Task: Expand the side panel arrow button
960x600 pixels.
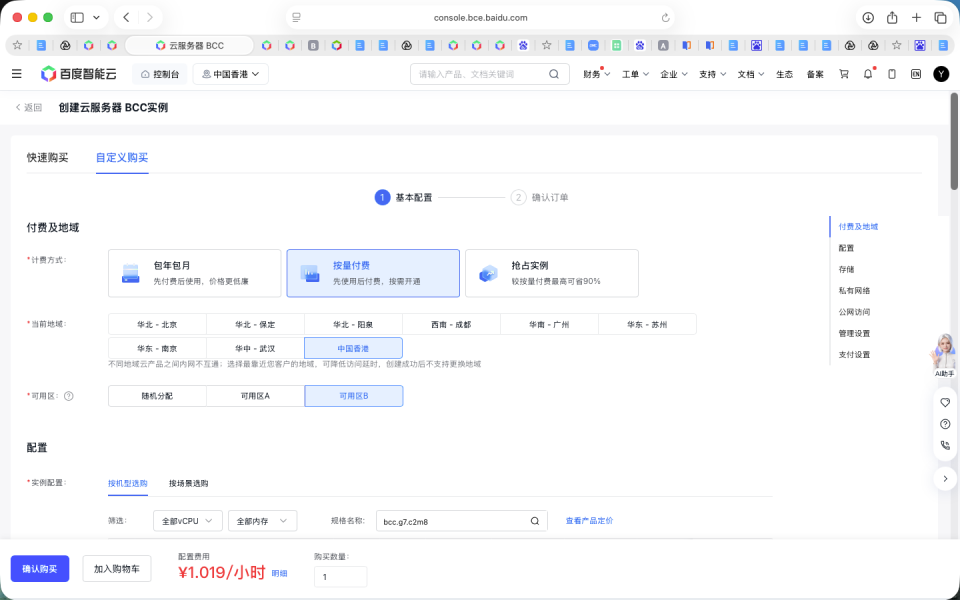Action: (945, 479)
